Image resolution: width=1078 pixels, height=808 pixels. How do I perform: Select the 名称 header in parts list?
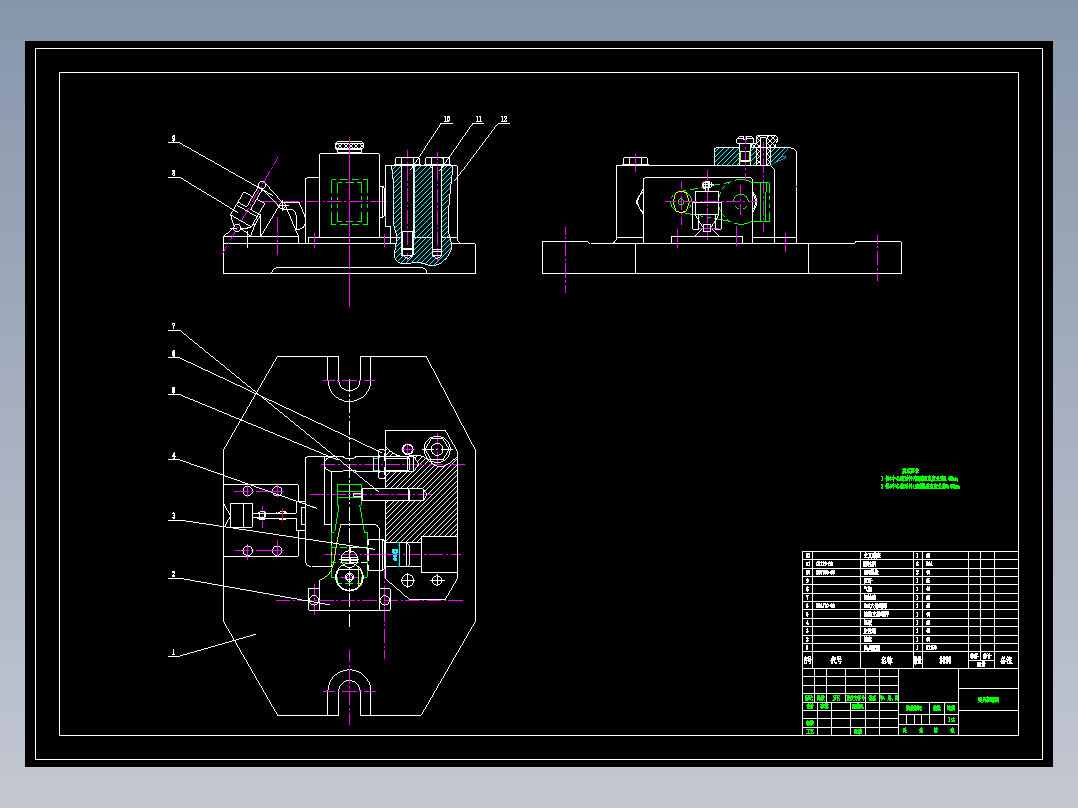coord(887,660)
